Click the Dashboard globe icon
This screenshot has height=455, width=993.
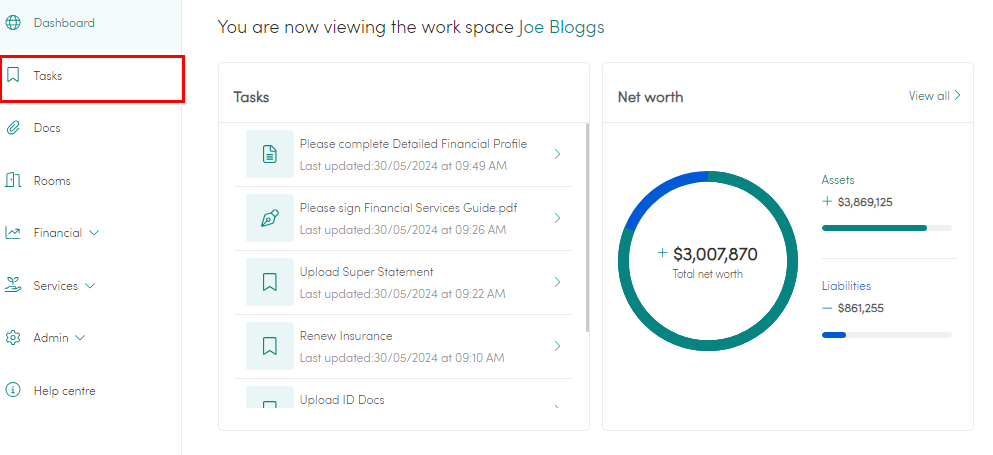pos(13,23)
